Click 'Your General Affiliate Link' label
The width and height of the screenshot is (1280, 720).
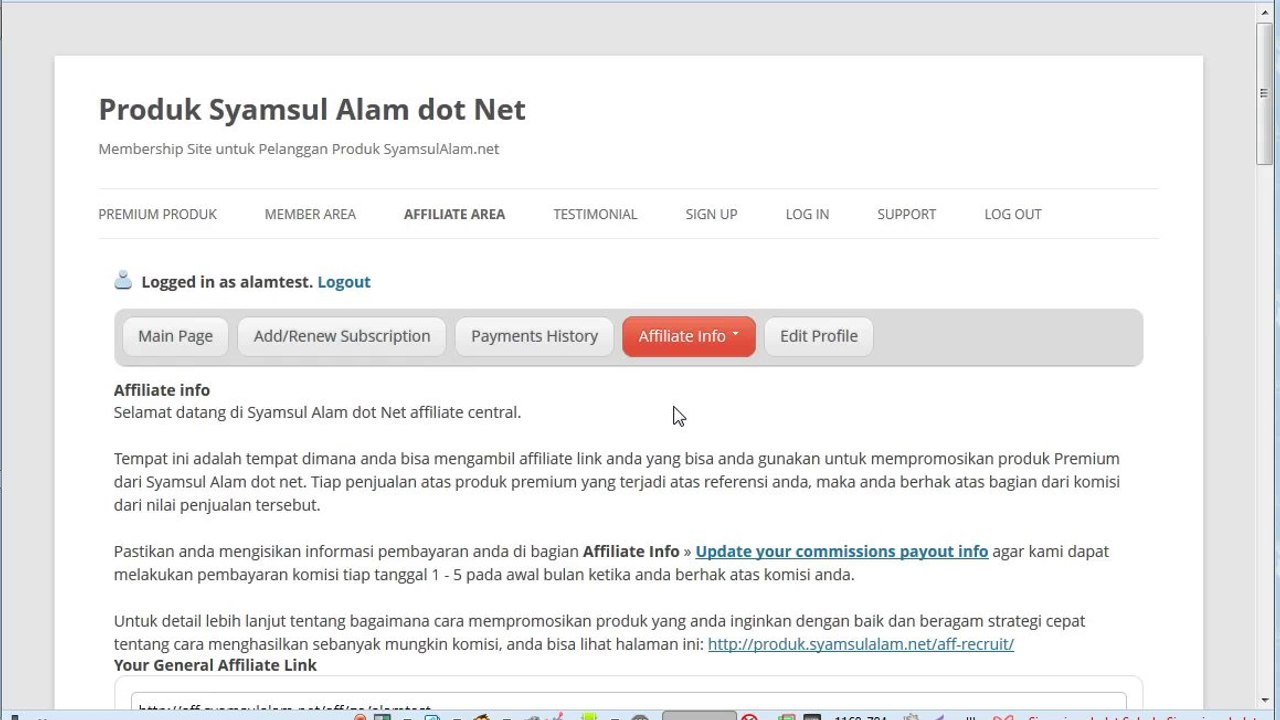(x=215, y=665)
